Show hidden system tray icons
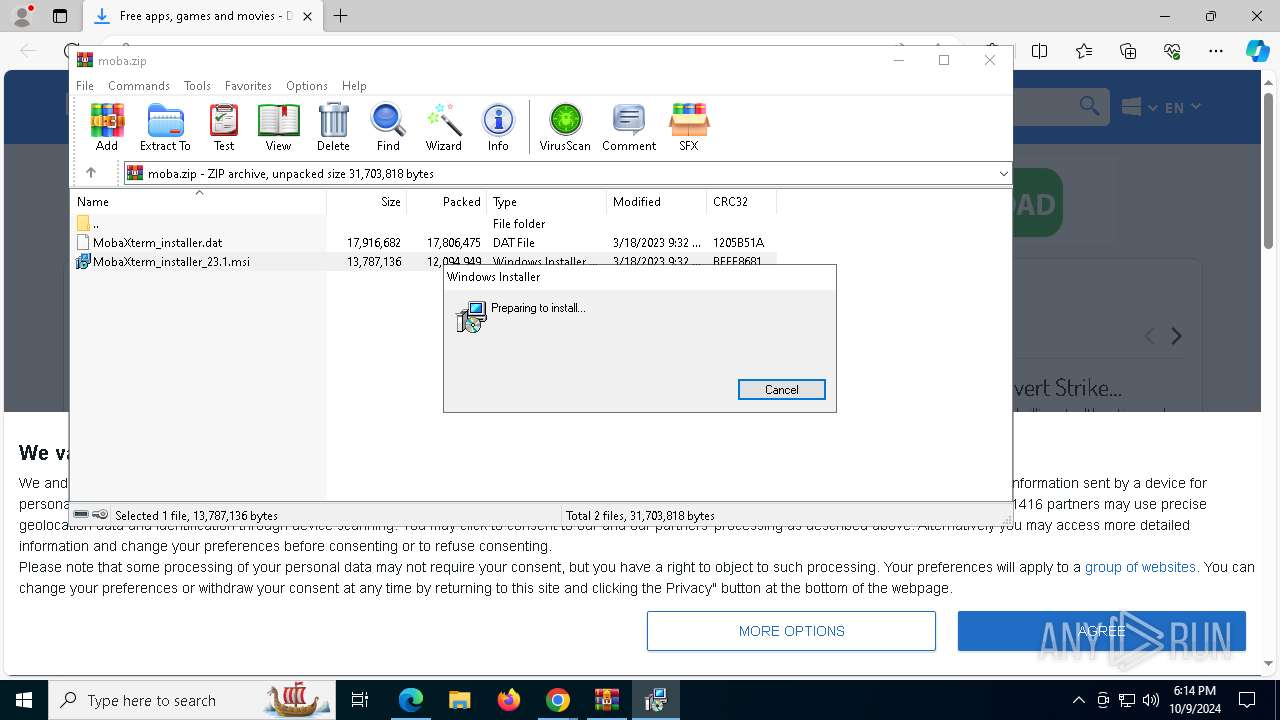Viewport: 1280px width, 720px height. (x=1078, y=700)
